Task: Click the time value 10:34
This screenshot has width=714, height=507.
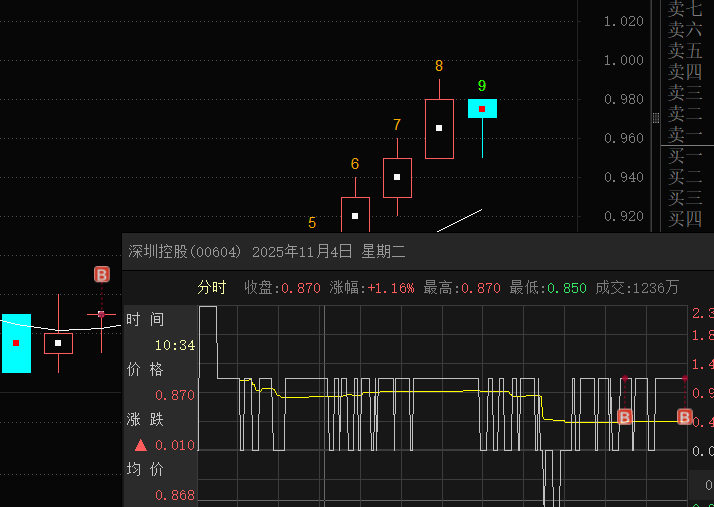Action: 175,345
